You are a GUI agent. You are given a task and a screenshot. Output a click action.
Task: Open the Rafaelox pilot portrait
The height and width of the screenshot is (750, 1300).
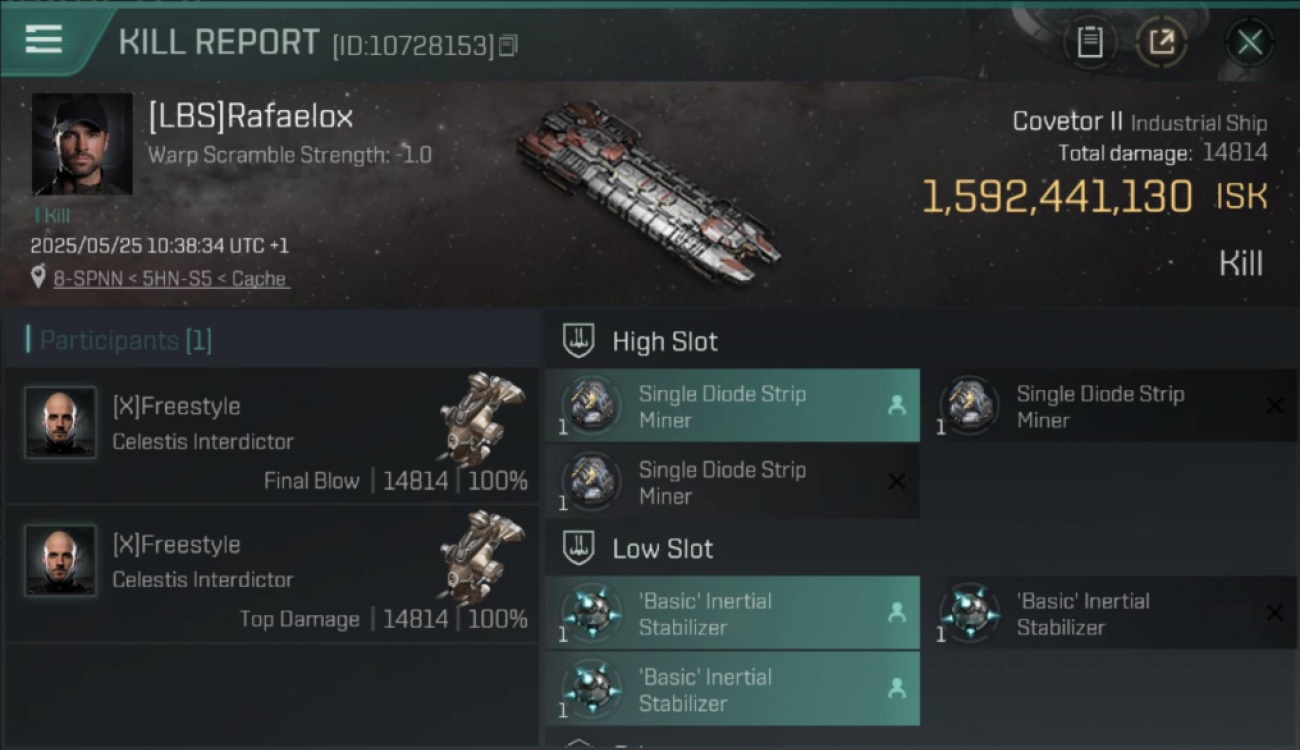click(82, 144)
